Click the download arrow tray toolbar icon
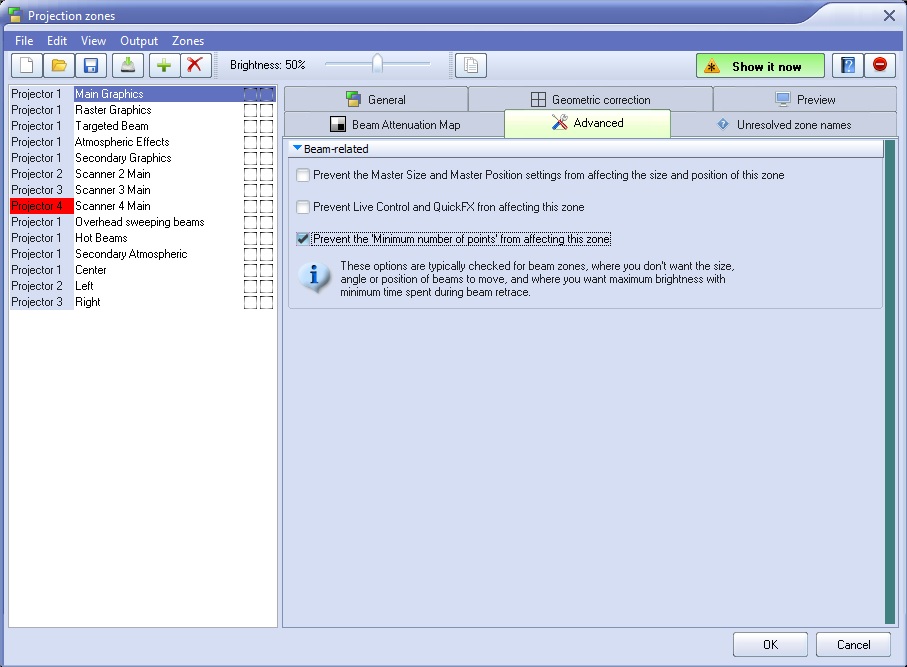 click(x=127, y=66)
